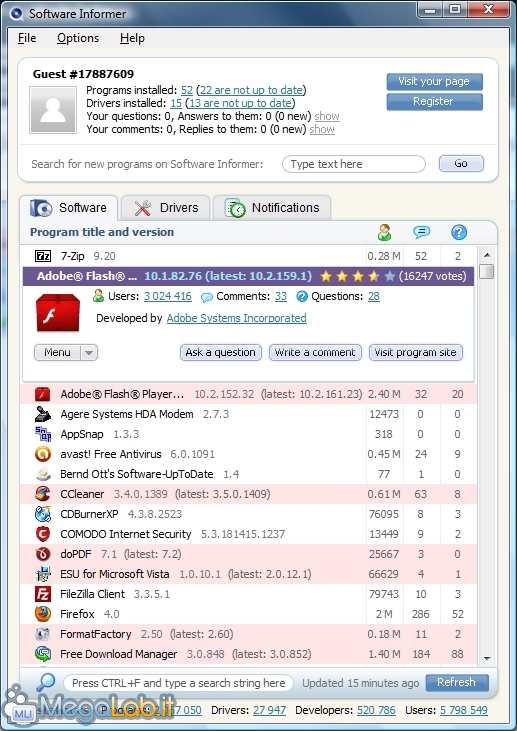
Task: Click the list scrollbar down arrow
Action: pyautogui.click(x=487, y=659)
